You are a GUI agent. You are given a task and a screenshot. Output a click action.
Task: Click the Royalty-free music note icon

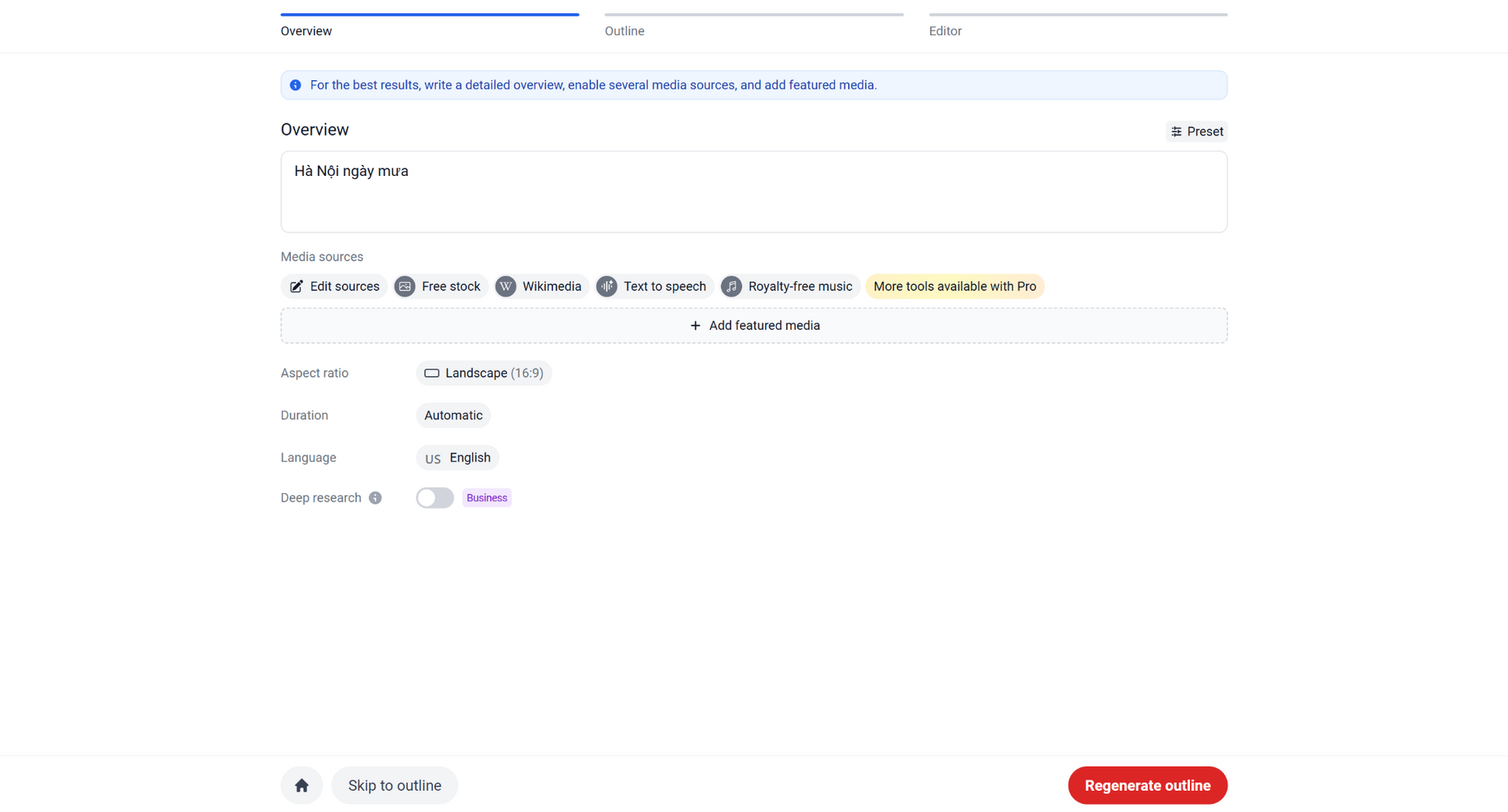[x=731, y=287]
